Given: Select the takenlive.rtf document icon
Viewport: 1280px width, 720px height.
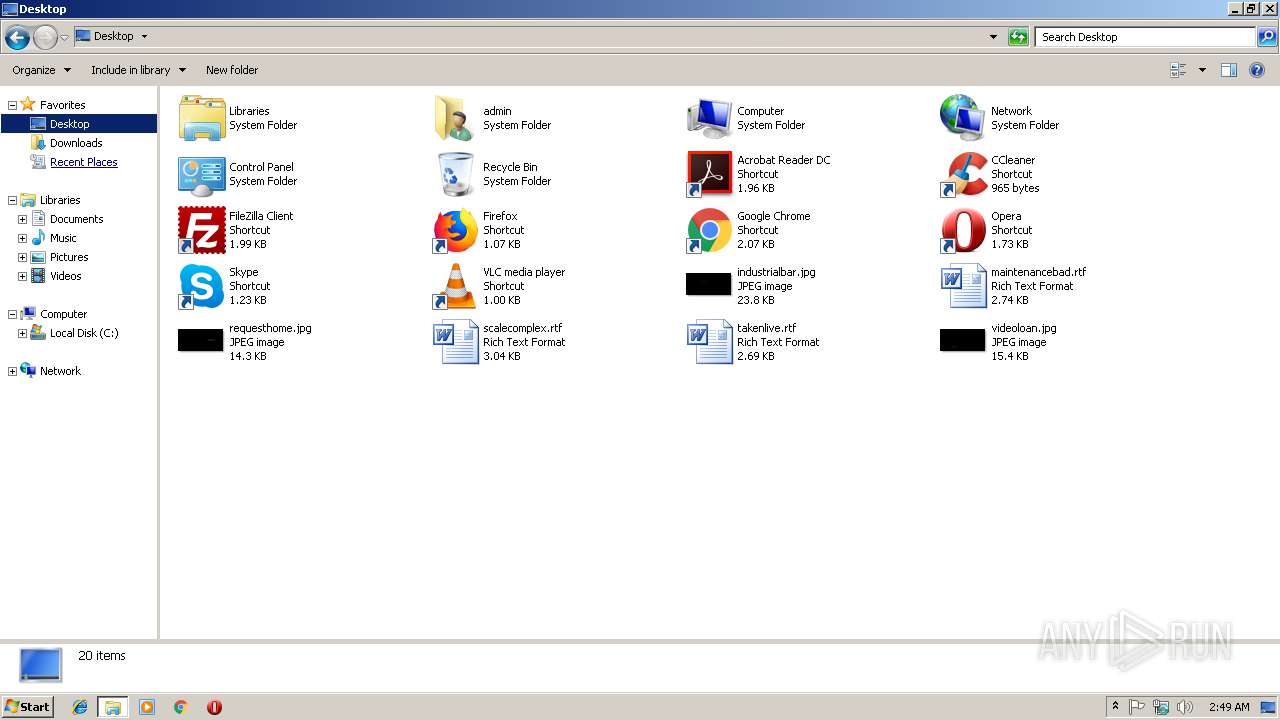Looking at the screenshot, I should tap(709, 342).
